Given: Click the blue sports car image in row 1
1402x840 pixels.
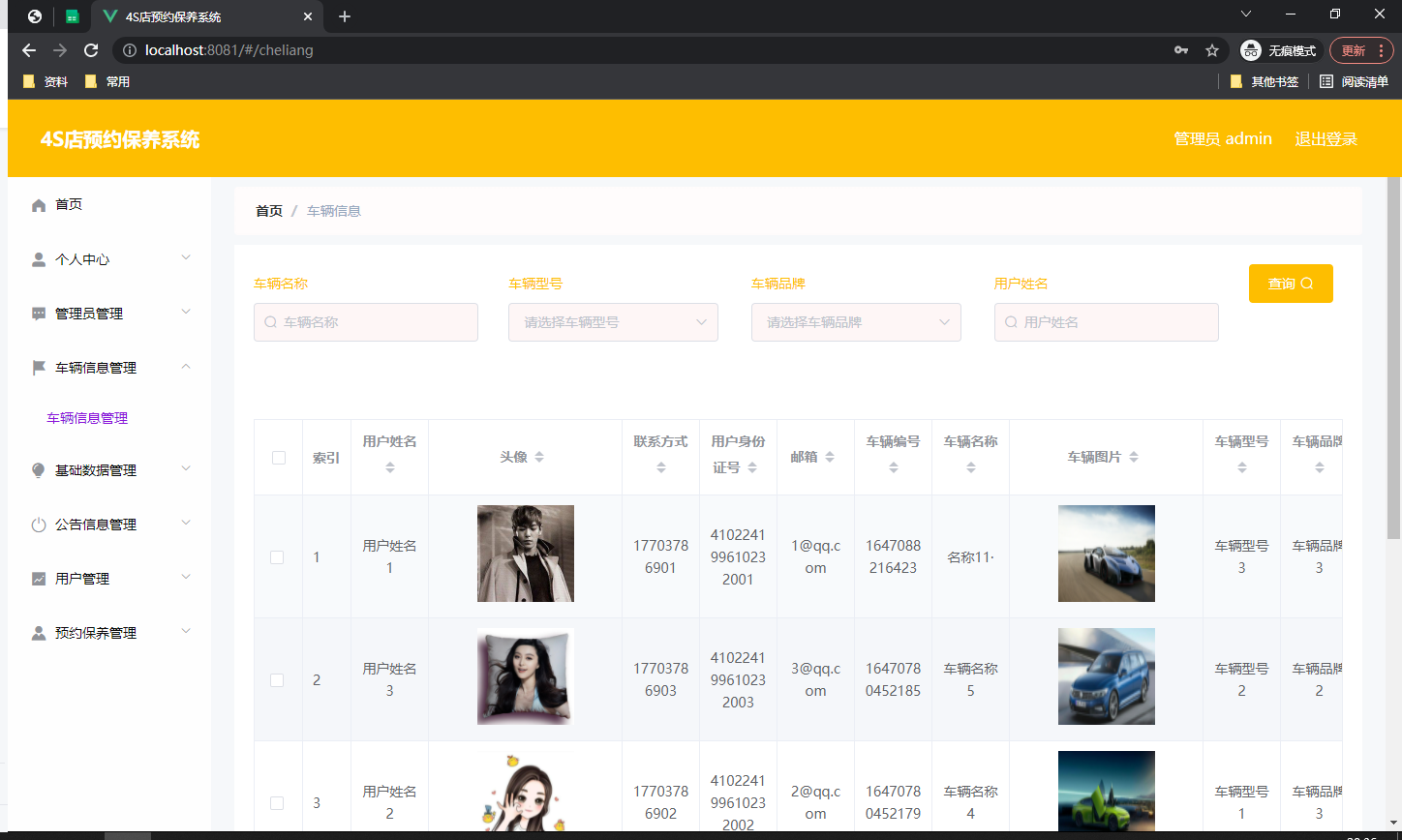Looking at the screenshot, I should pyautogui.click(x=1106, y=554).
